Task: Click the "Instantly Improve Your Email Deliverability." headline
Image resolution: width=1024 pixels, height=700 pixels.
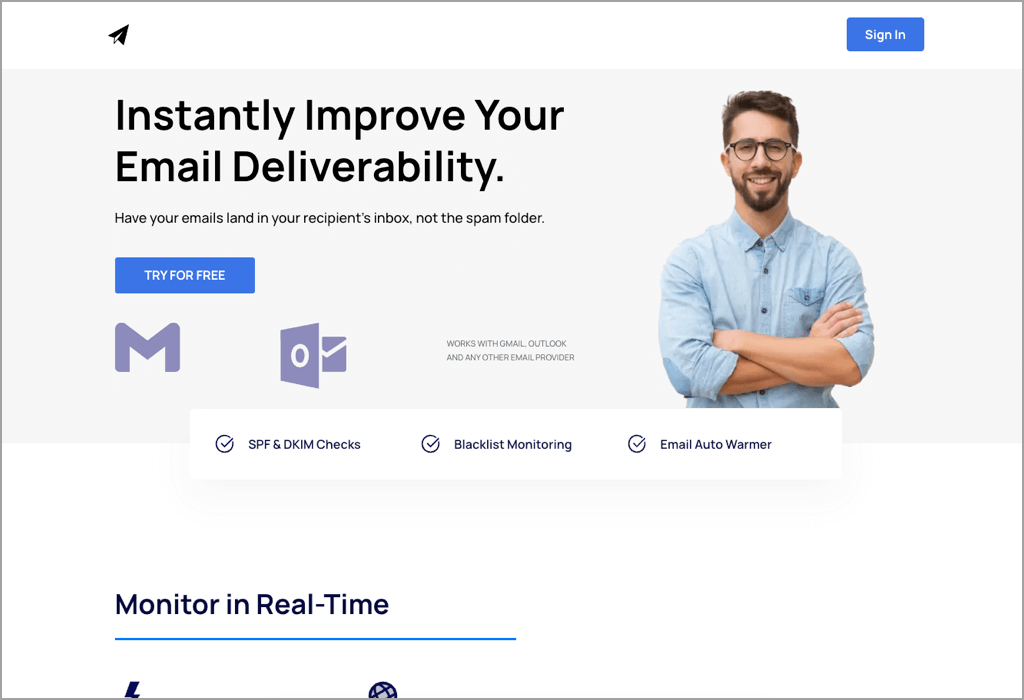Action: [x=340, y=141]
